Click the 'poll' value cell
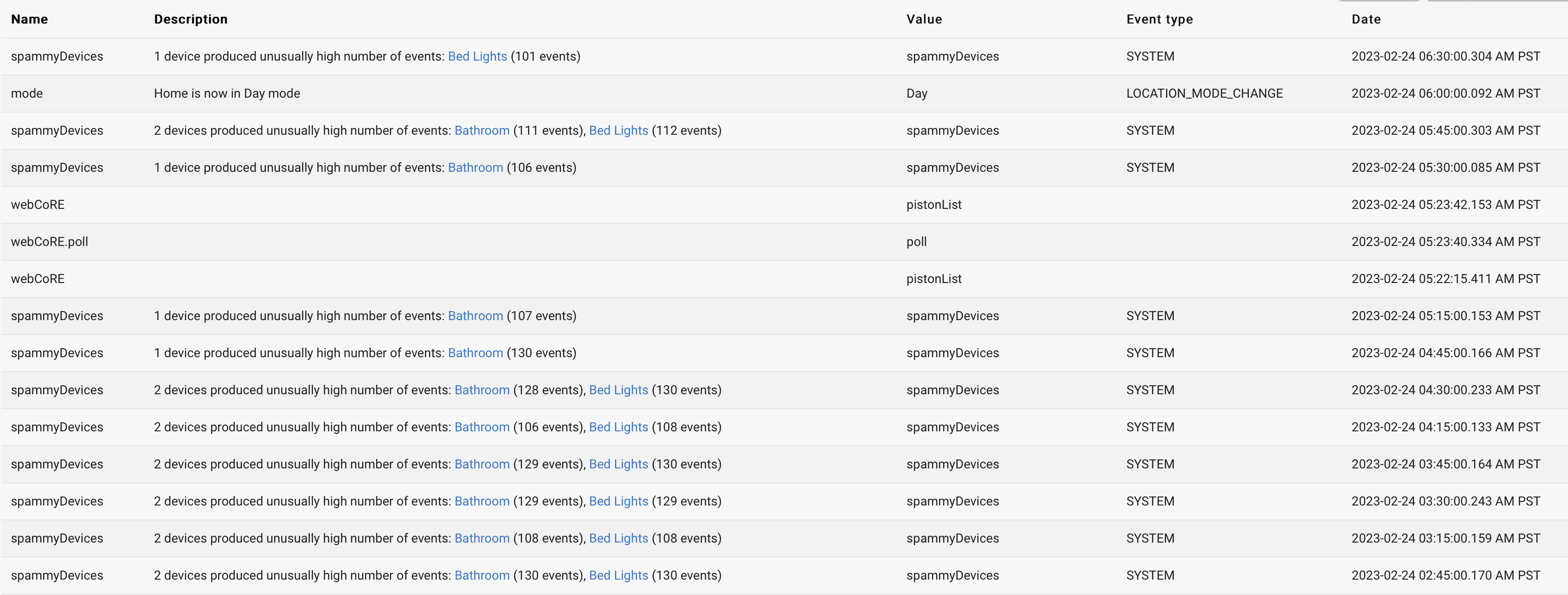 (x=916, y=242)
